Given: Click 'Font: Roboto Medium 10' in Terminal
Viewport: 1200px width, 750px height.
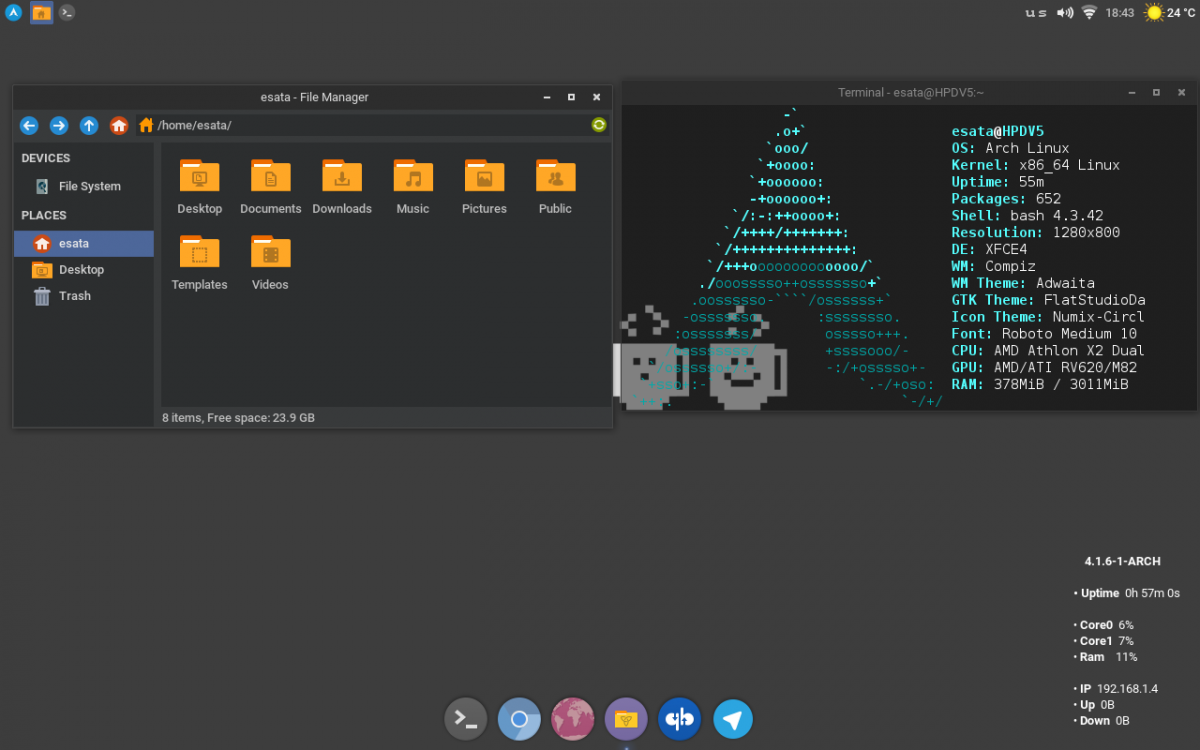Looking at the screenshot, I should (x=1044, y=334).
